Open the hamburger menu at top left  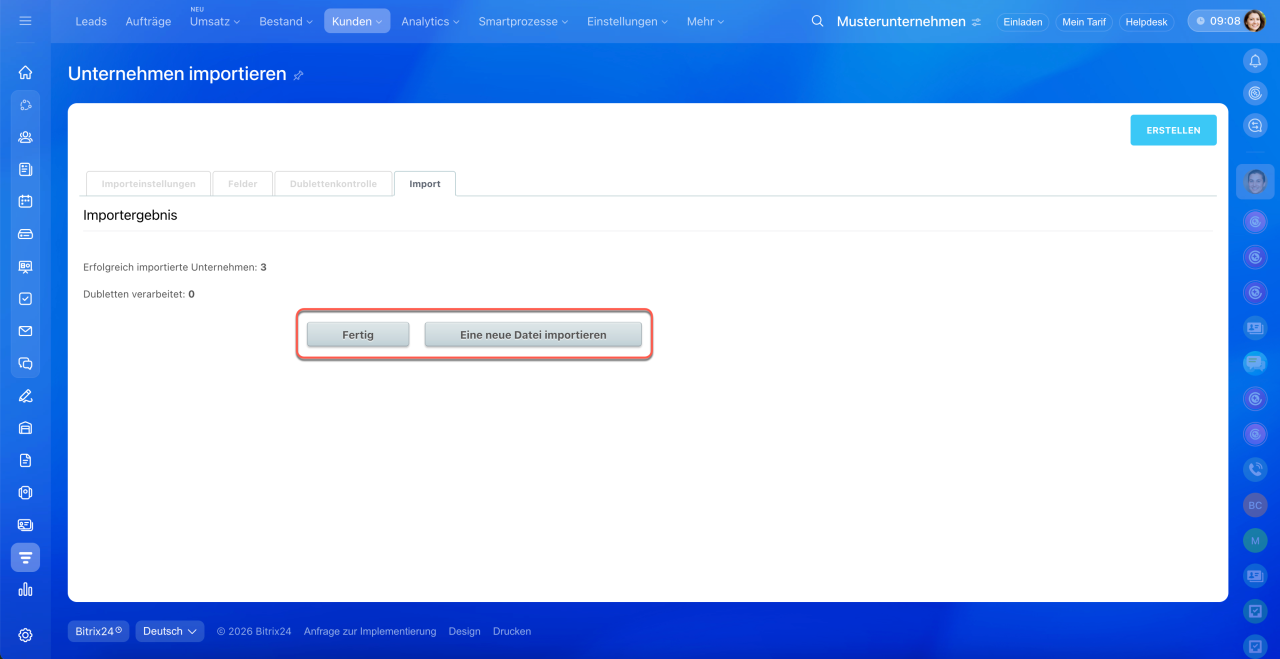point(25,21)
